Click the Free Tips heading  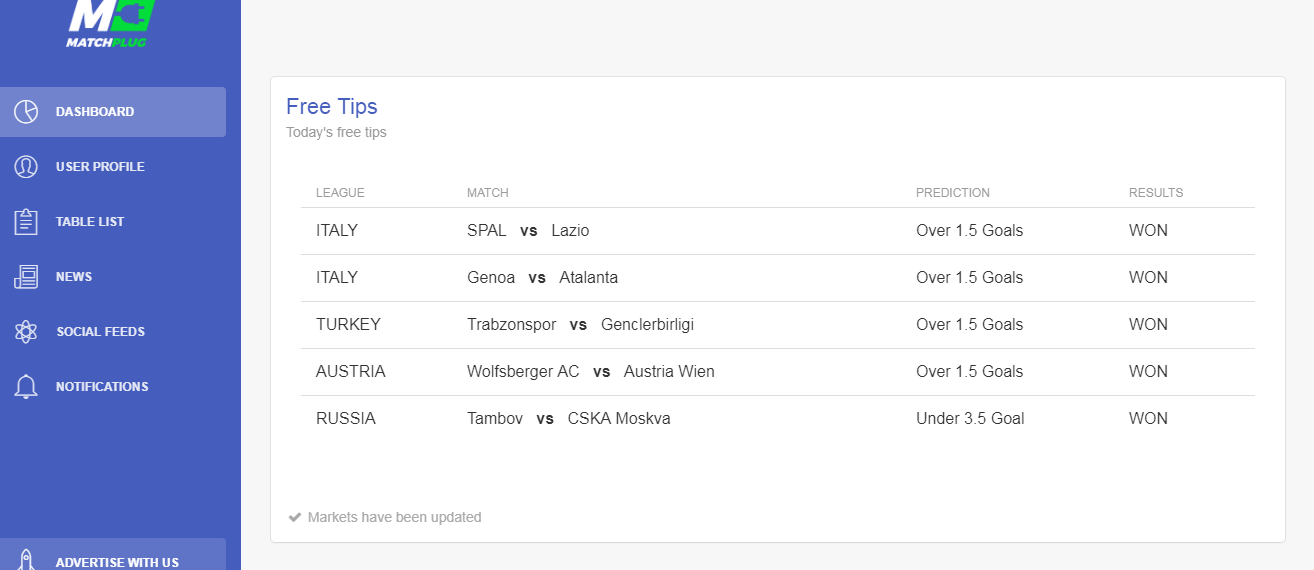pyautogui.click(x=332, y=107)
